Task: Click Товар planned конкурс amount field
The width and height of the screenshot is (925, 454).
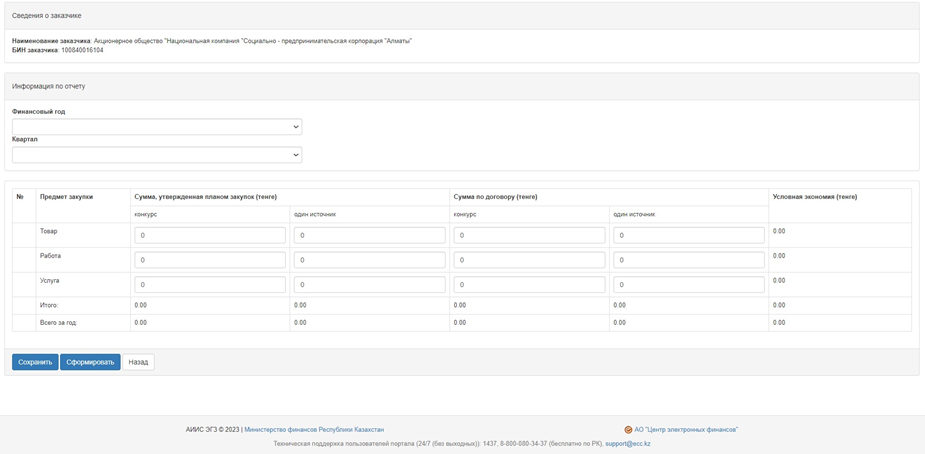Action: click(210, 235)
